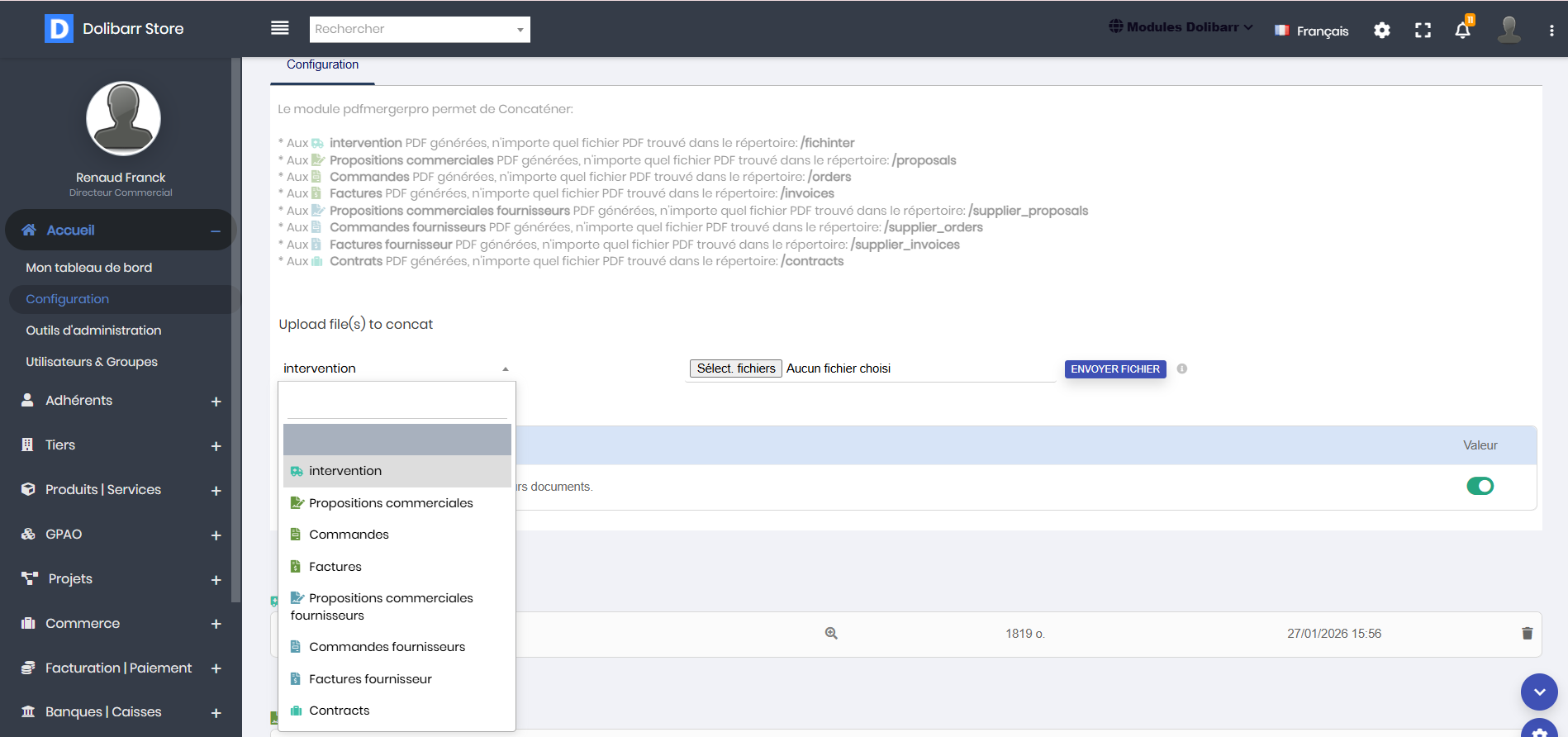
Task: Toggle the green Valeur switch
Action: 1480,486
